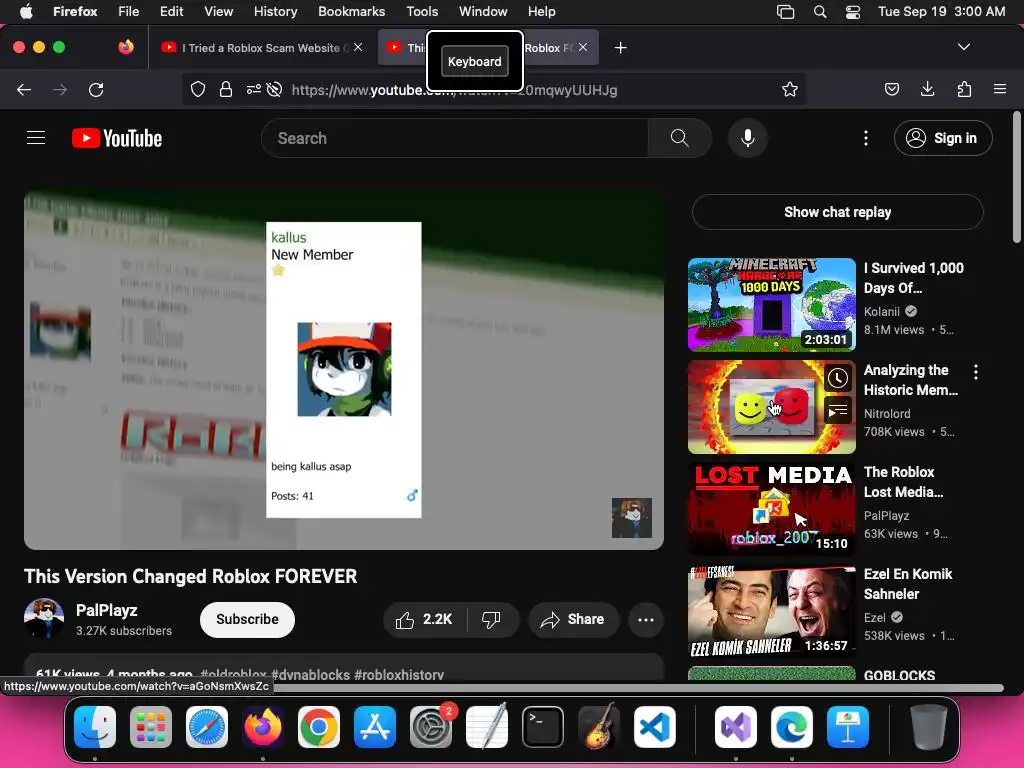Click Show chat replay
1024x768 pixels.
click(837, 212)
